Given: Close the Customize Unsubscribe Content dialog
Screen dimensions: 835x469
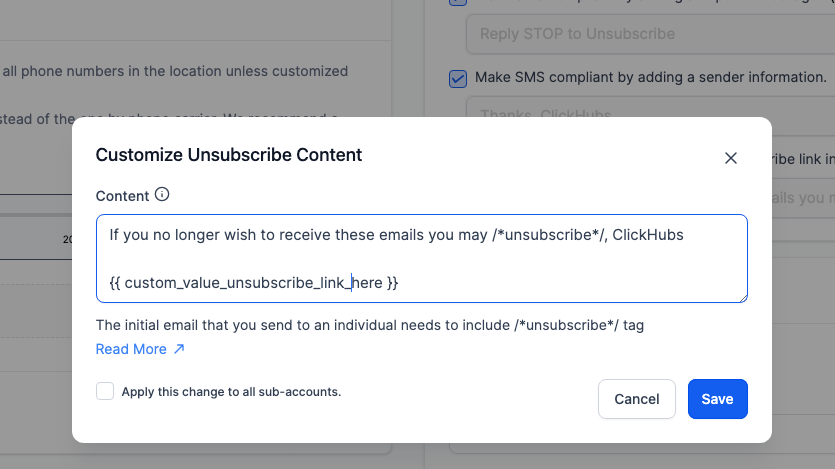Looking at the screenshot, I should pyautogui.click(x=731, y=158).
